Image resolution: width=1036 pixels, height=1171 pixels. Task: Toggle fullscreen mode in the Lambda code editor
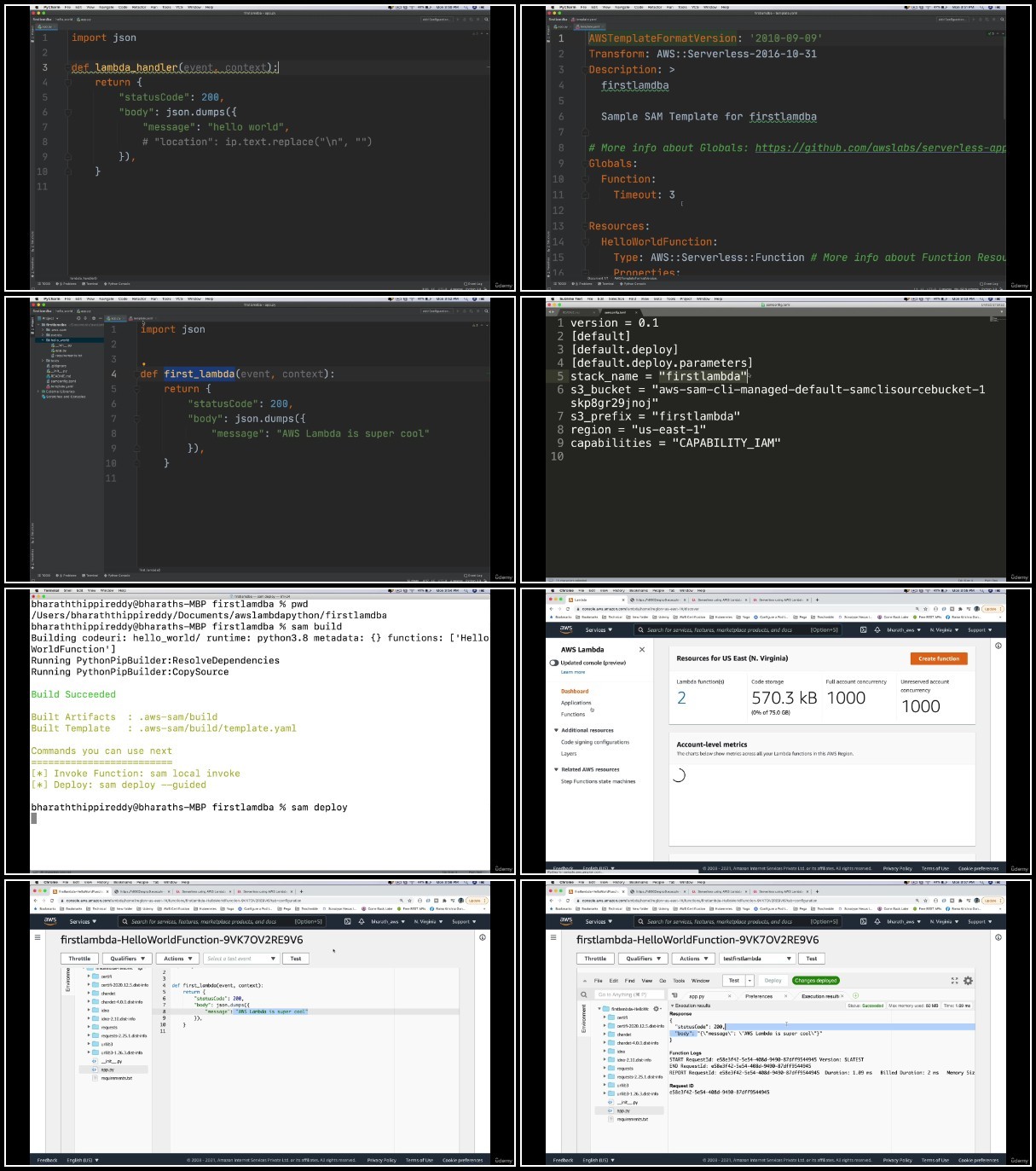click(954, 981)
